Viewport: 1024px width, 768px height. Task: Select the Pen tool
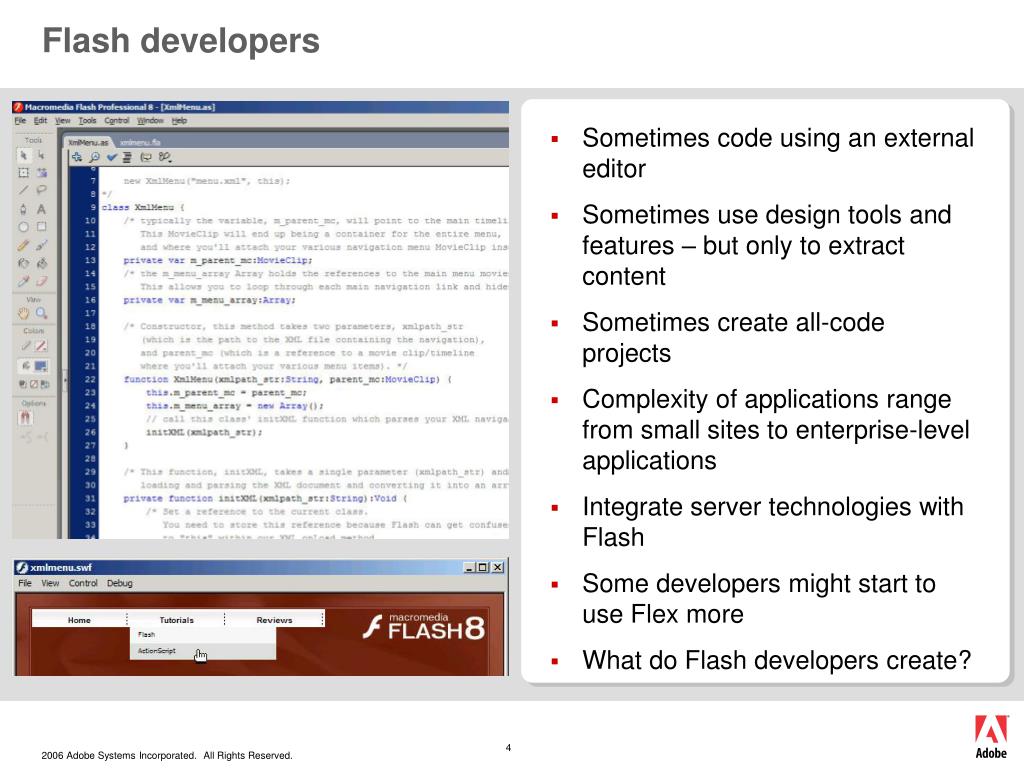tap(24, 209)
